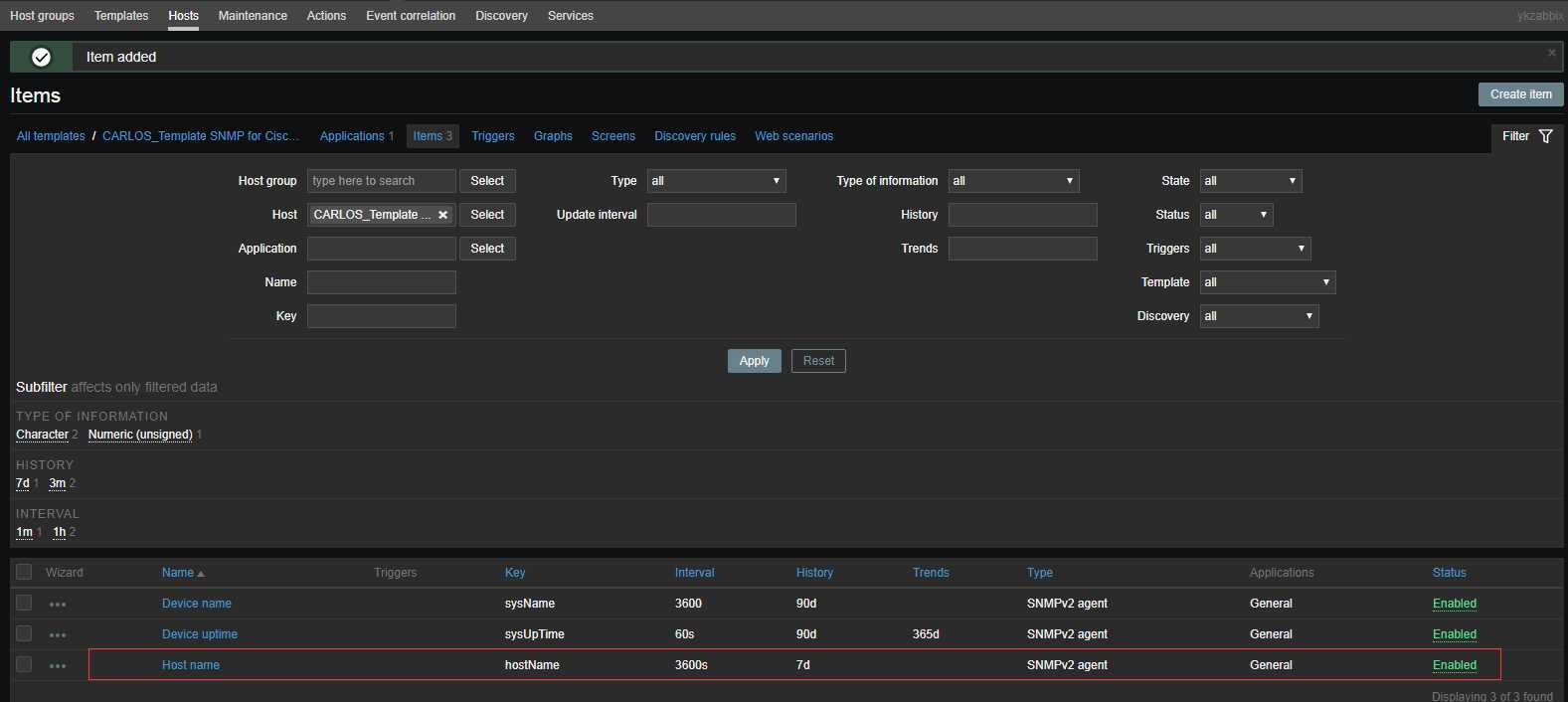Image resolution: width=1568 pixels, height=702 pixels.
Task: Go to Templates menu
Action: pos(121,16)
